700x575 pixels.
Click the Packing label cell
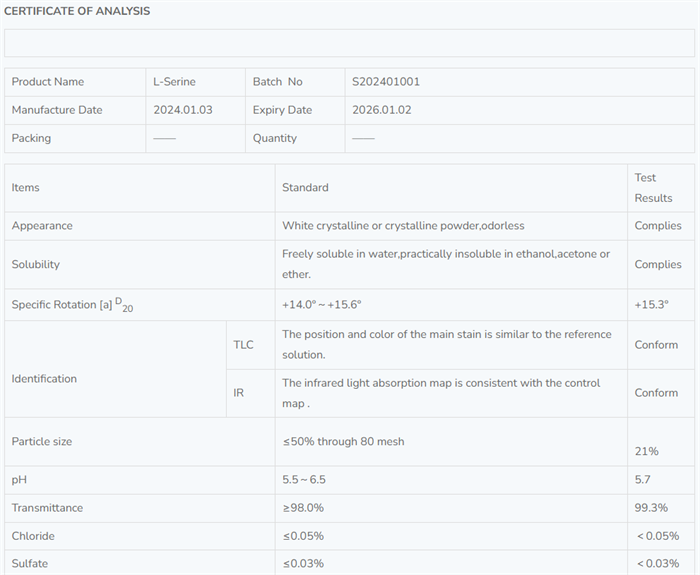31,138
